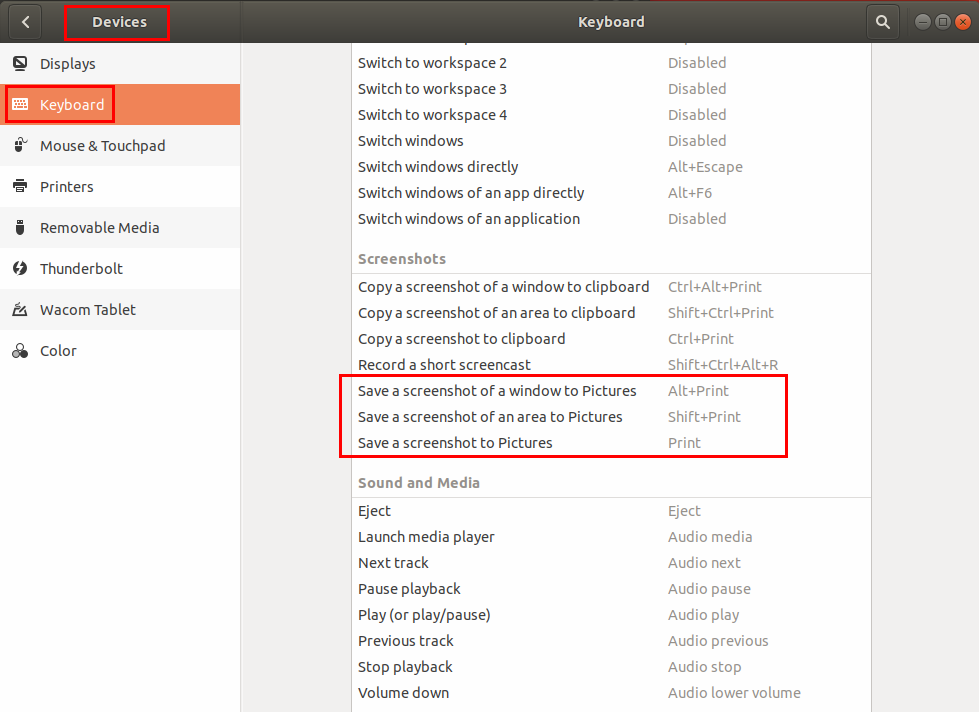Select Save a screenshot to Pictures row
The image size is (979, 712).
(x=611, y=443)
